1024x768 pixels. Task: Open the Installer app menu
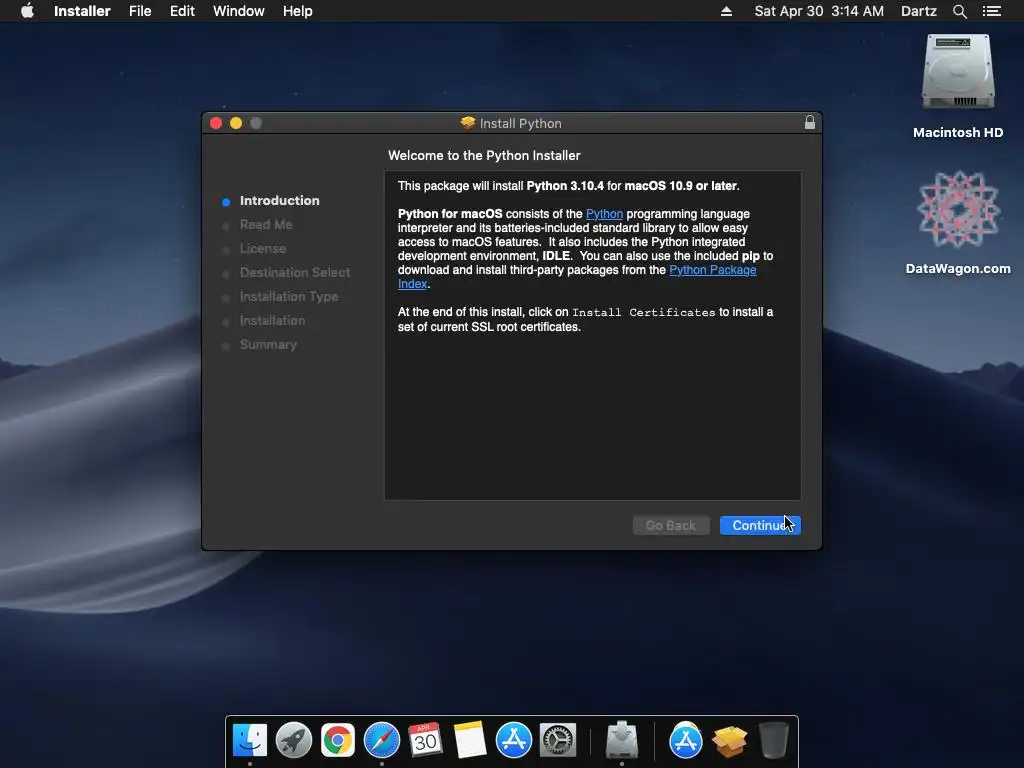82,11
